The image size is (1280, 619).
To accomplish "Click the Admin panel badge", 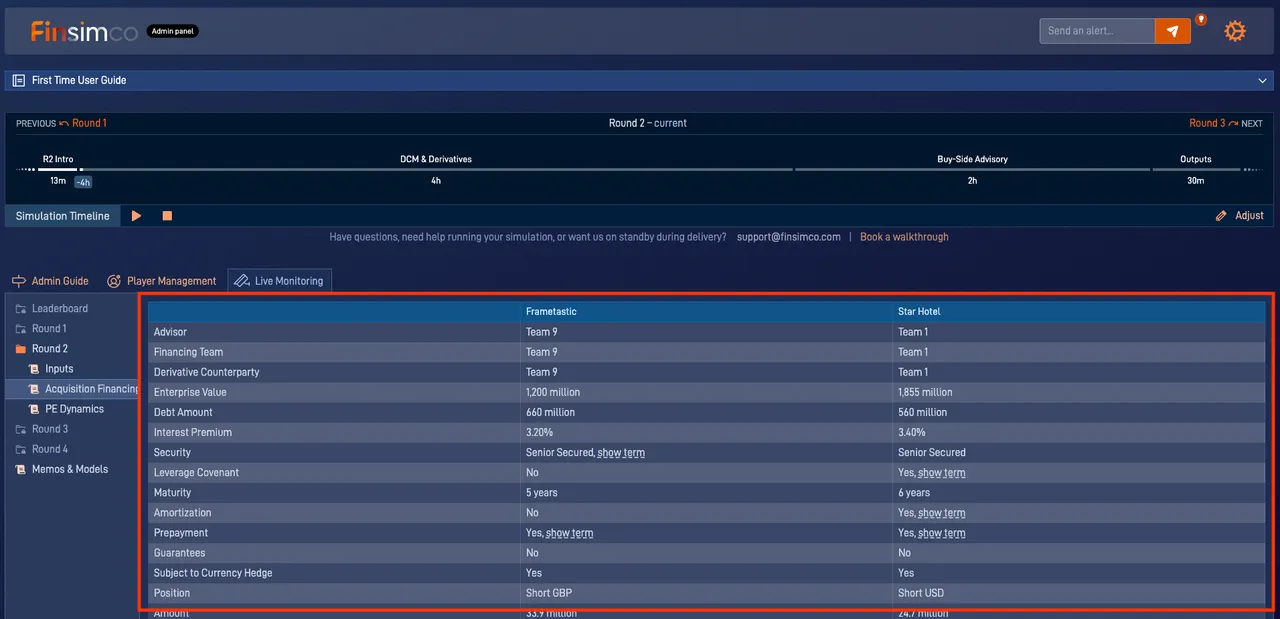I will tap(173, 31).
